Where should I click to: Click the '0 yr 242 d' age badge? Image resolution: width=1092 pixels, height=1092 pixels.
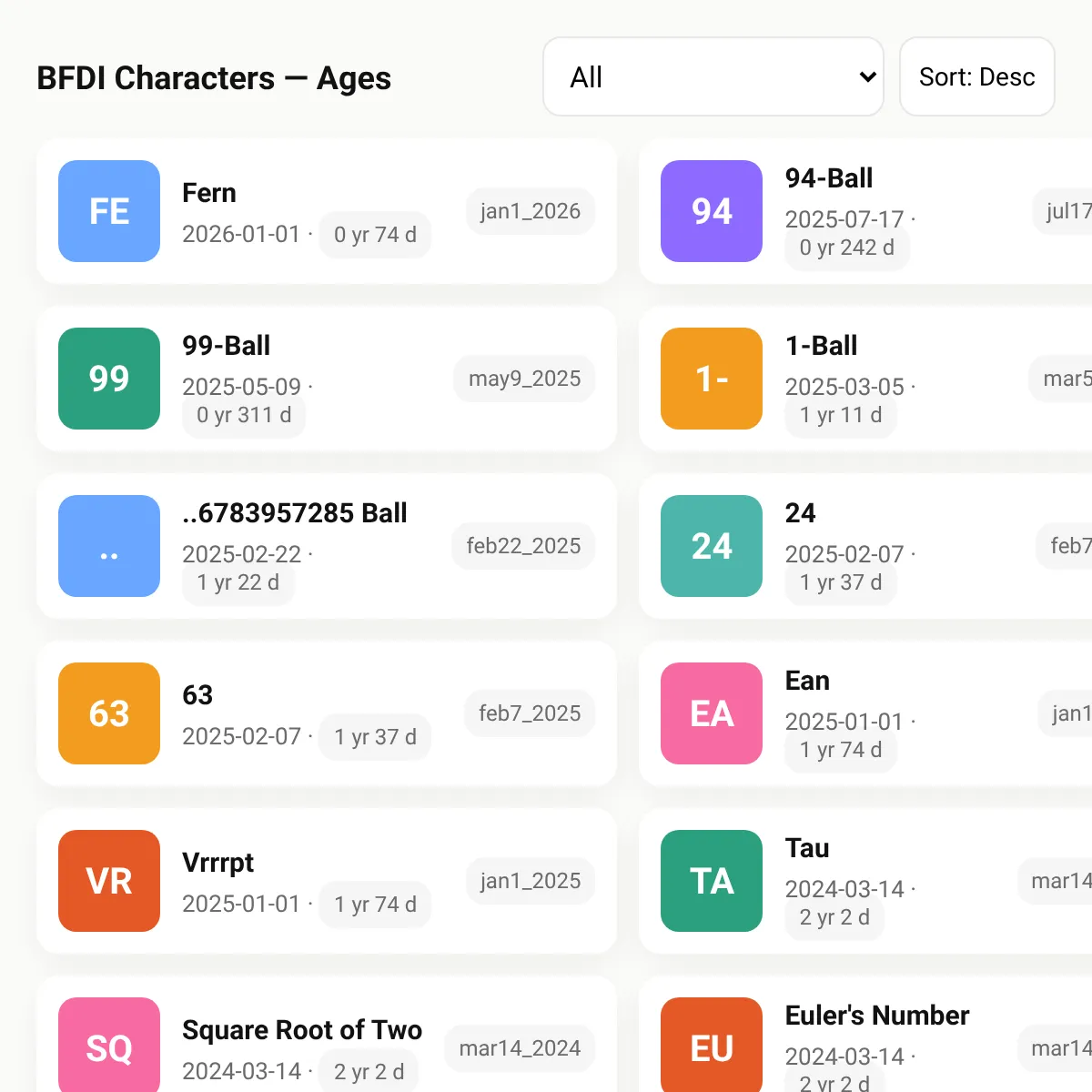(x=847, y=248)
